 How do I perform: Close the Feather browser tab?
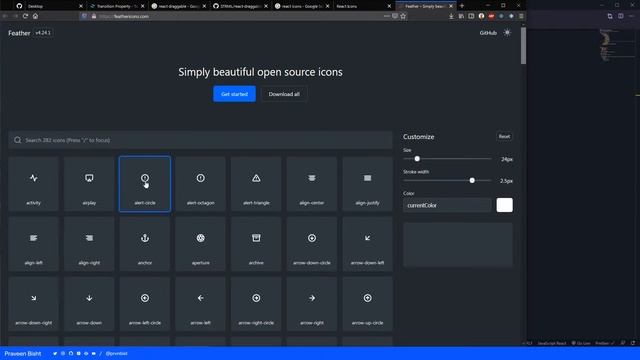pos(451,6)
